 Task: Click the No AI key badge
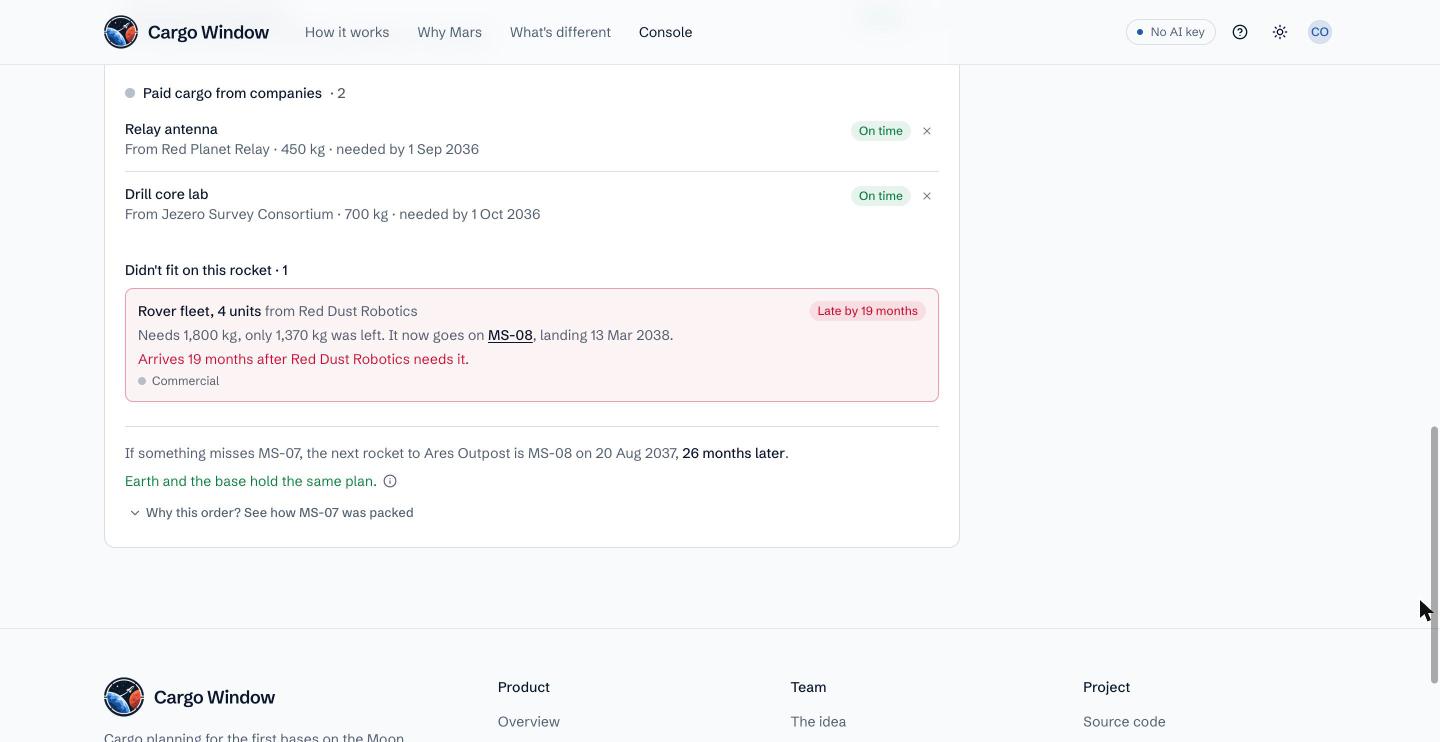click(x=1171, y=32)
